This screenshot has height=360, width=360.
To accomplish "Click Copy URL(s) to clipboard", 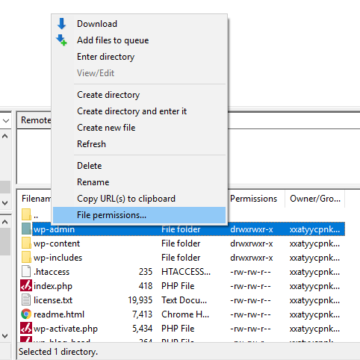I will [x=126, y=199].
